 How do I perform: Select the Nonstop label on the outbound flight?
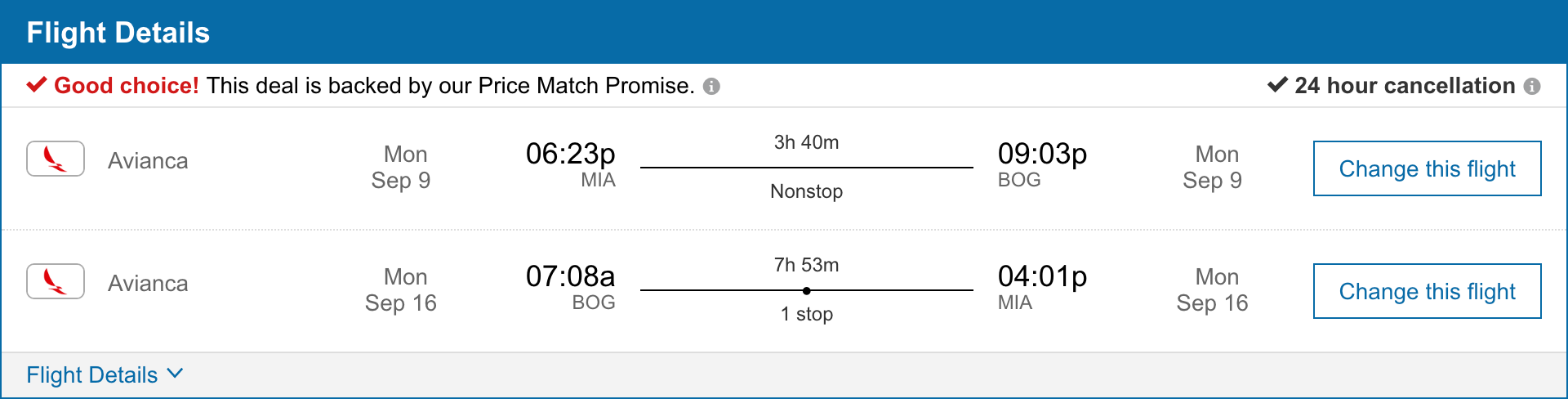[806, 191]
